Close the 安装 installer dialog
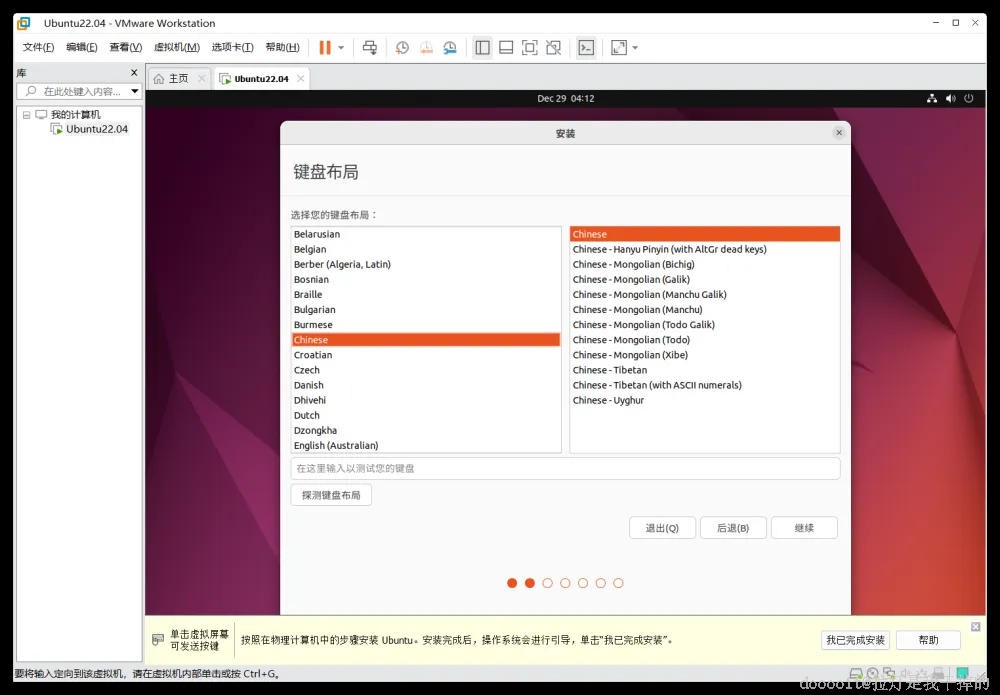Viewport: 1000px width, 695px height. (839, 133)
